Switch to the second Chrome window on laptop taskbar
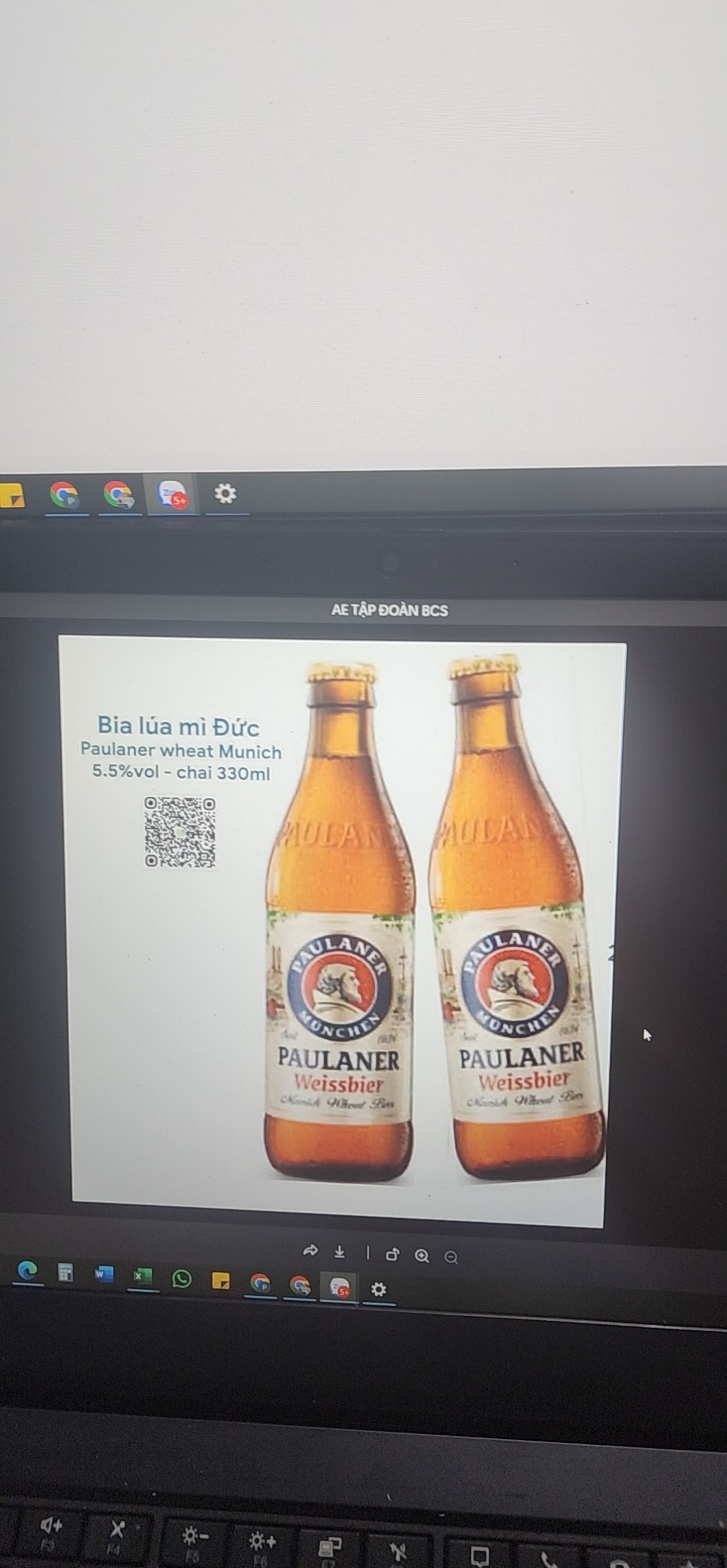 (300, 1285)
